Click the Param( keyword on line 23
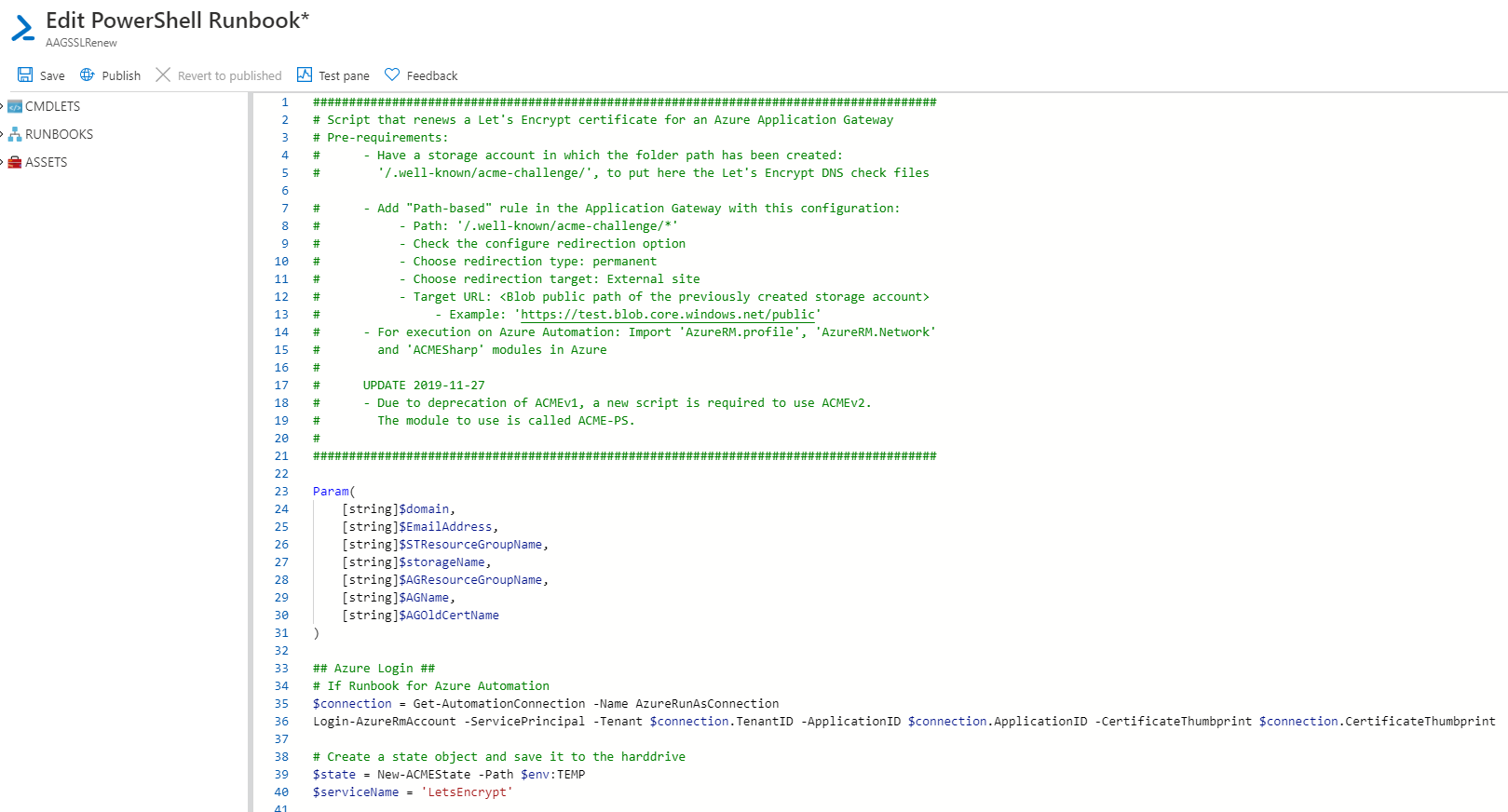Screen dimensions: 1508x812 (x=333, y=492)
